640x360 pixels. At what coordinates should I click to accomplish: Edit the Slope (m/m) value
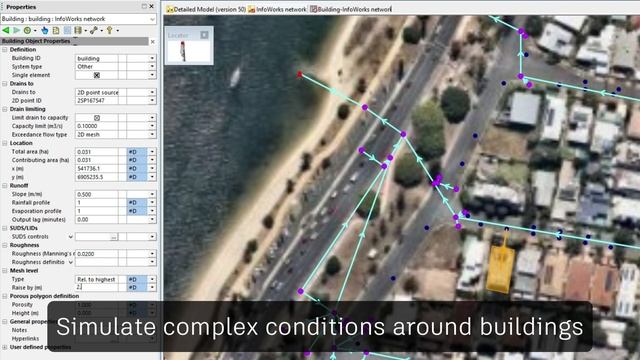96,194
